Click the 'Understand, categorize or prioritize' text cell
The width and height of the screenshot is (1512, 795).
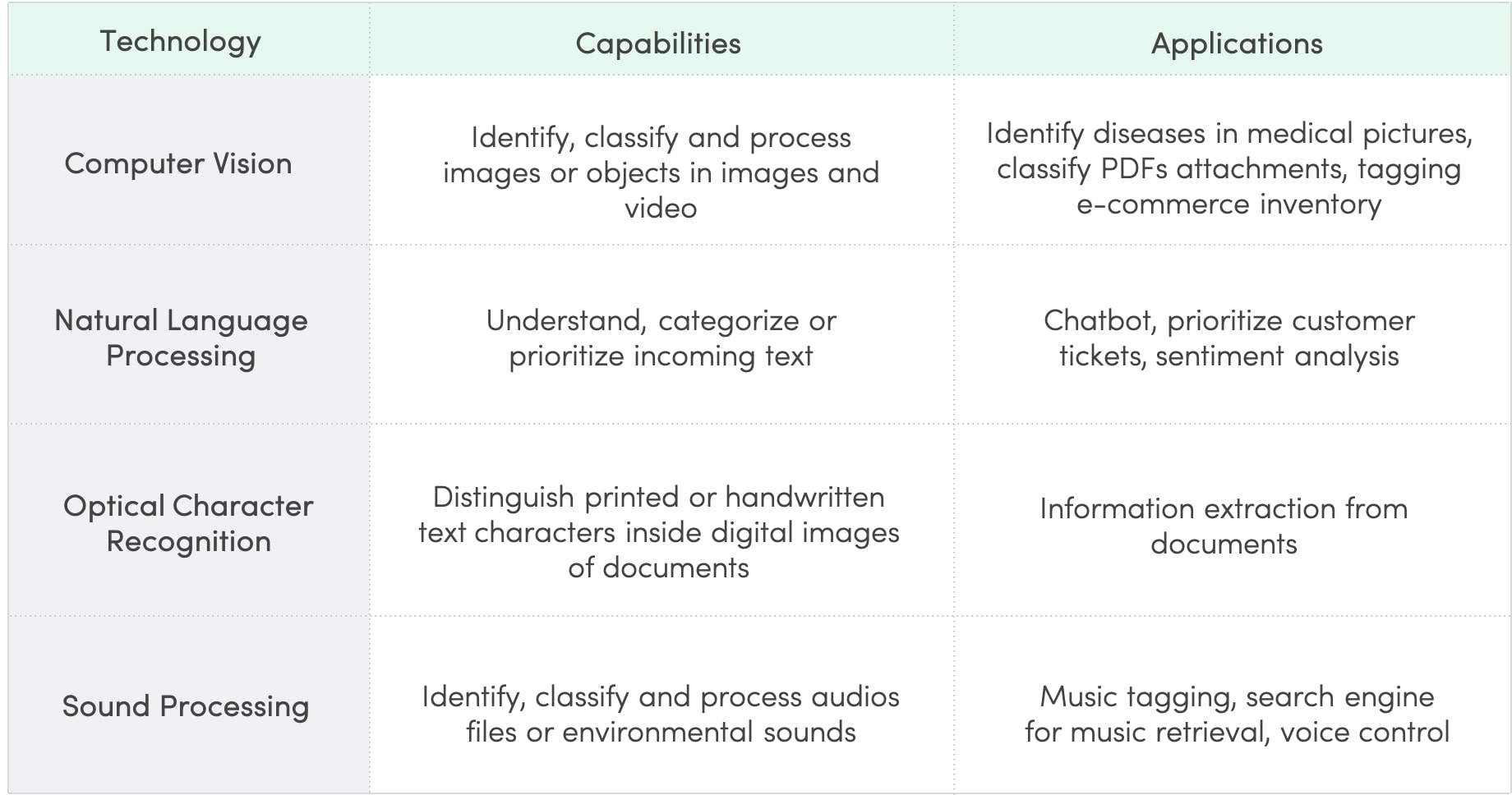pyautogui.click(x=661, y=338)
